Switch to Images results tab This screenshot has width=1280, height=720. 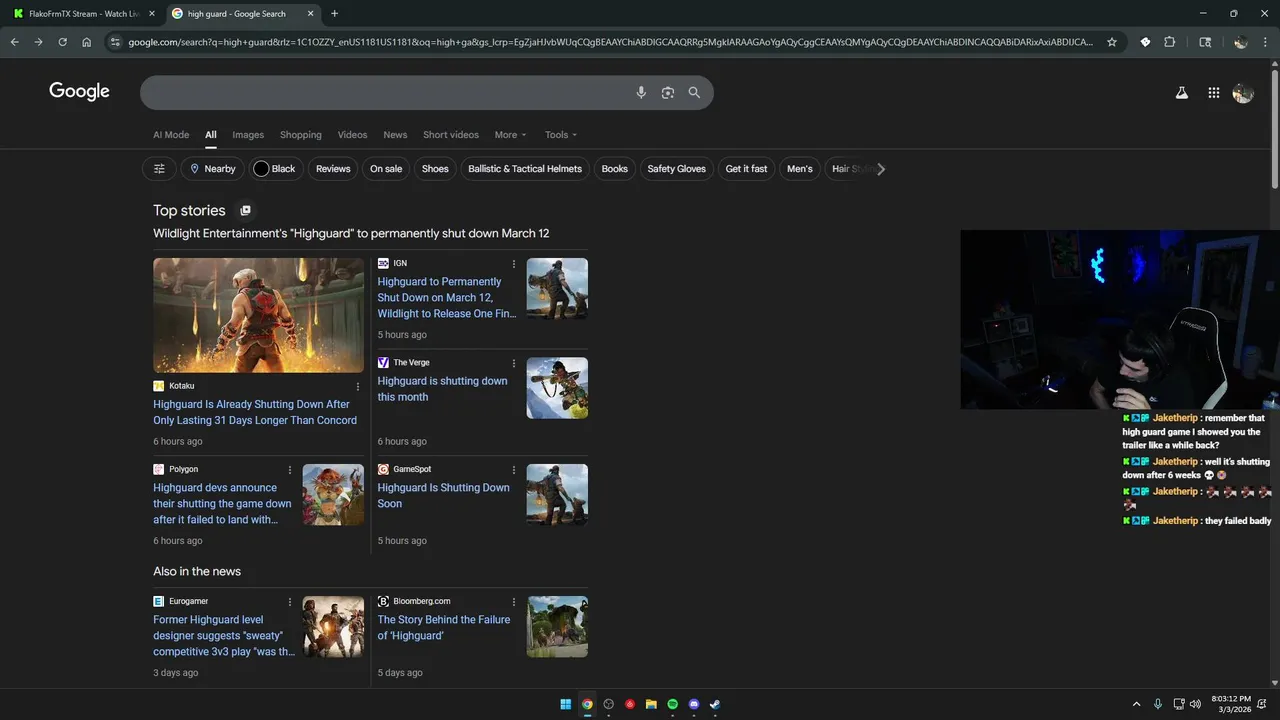click(248, 135)
